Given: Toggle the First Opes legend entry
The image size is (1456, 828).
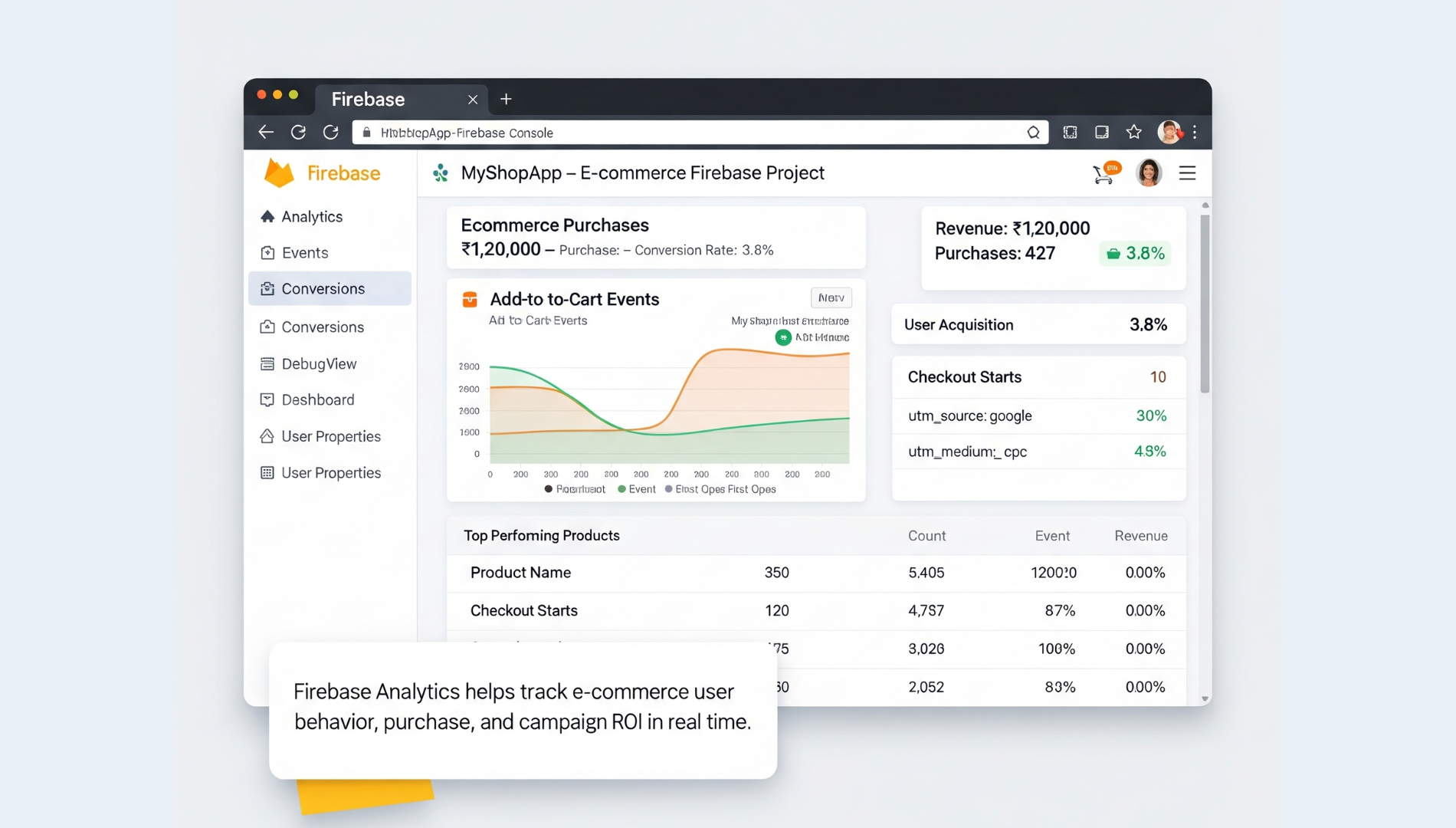Looking at the screenshot, I should (x=720, y=489).
